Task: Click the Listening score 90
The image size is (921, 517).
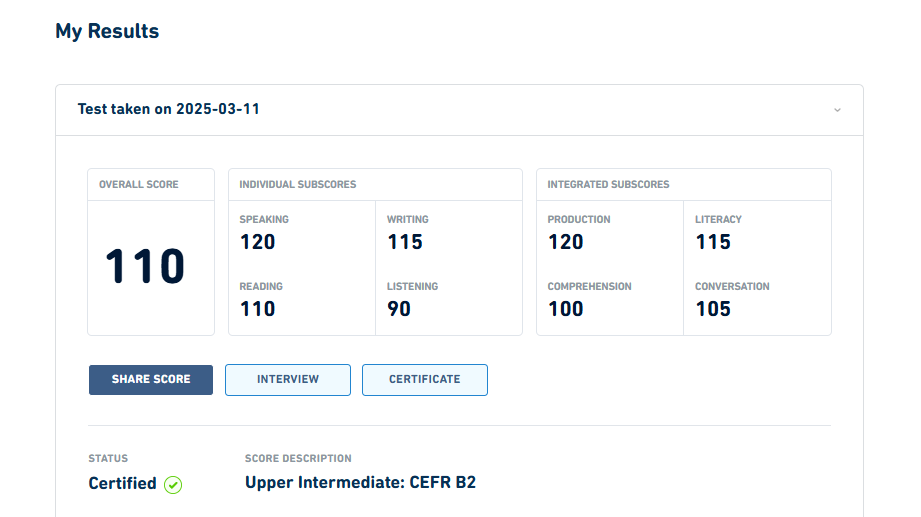Action: coord(399,309)
